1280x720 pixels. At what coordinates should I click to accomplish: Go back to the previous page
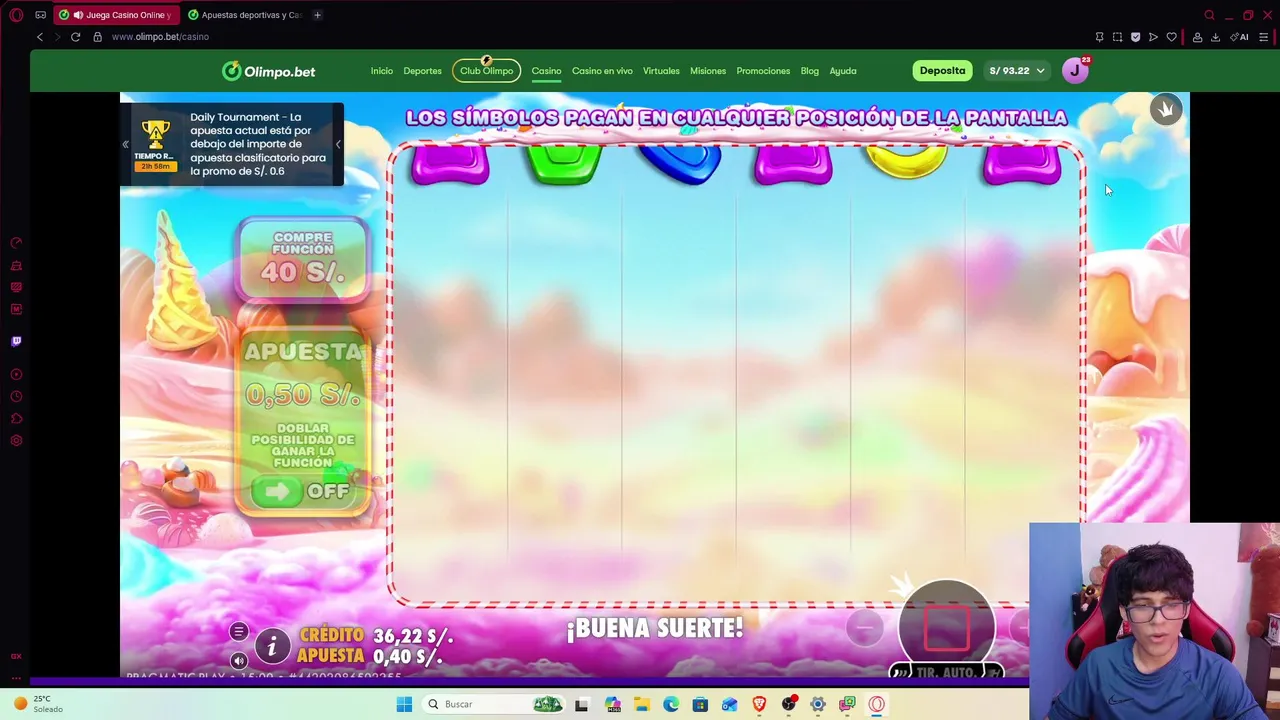(x=40, y=37)
